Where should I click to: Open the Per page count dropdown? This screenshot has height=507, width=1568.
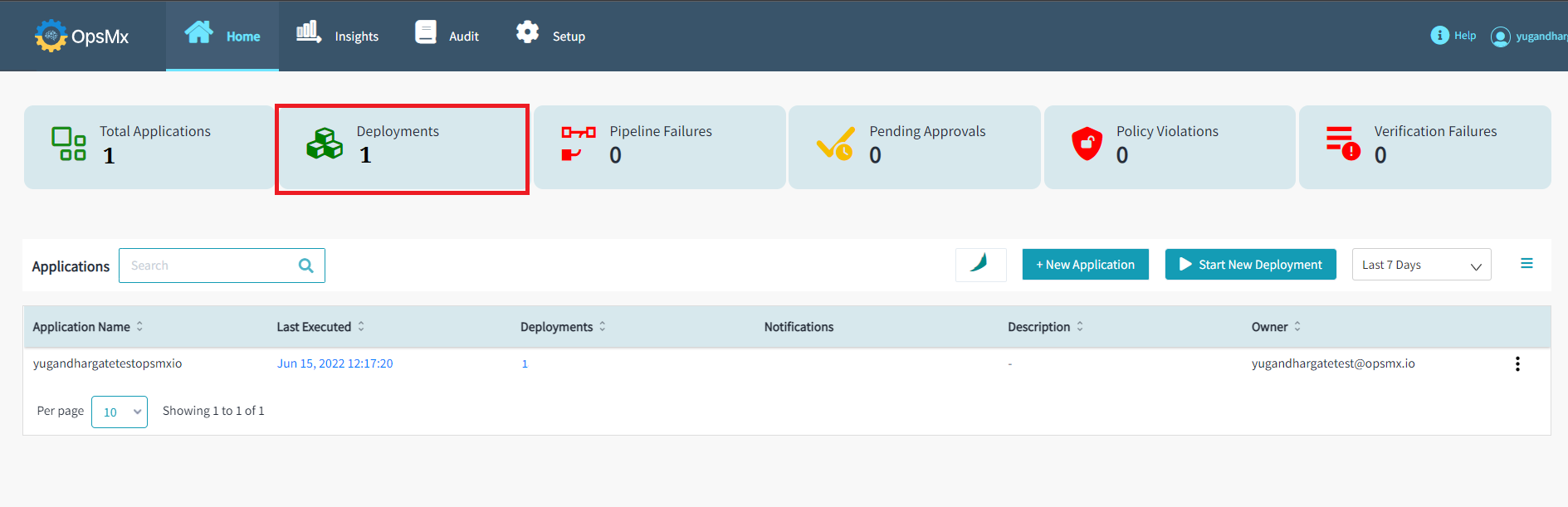120,412
